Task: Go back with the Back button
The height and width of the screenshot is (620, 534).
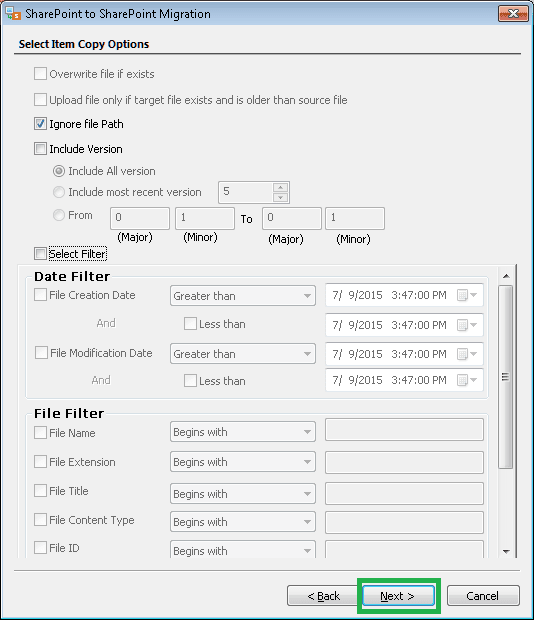Action: click(x=323, y=595)
